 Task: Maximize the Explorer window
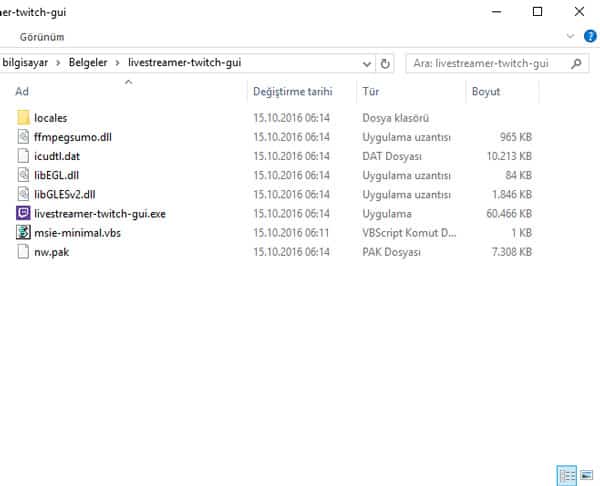(537, 12)
